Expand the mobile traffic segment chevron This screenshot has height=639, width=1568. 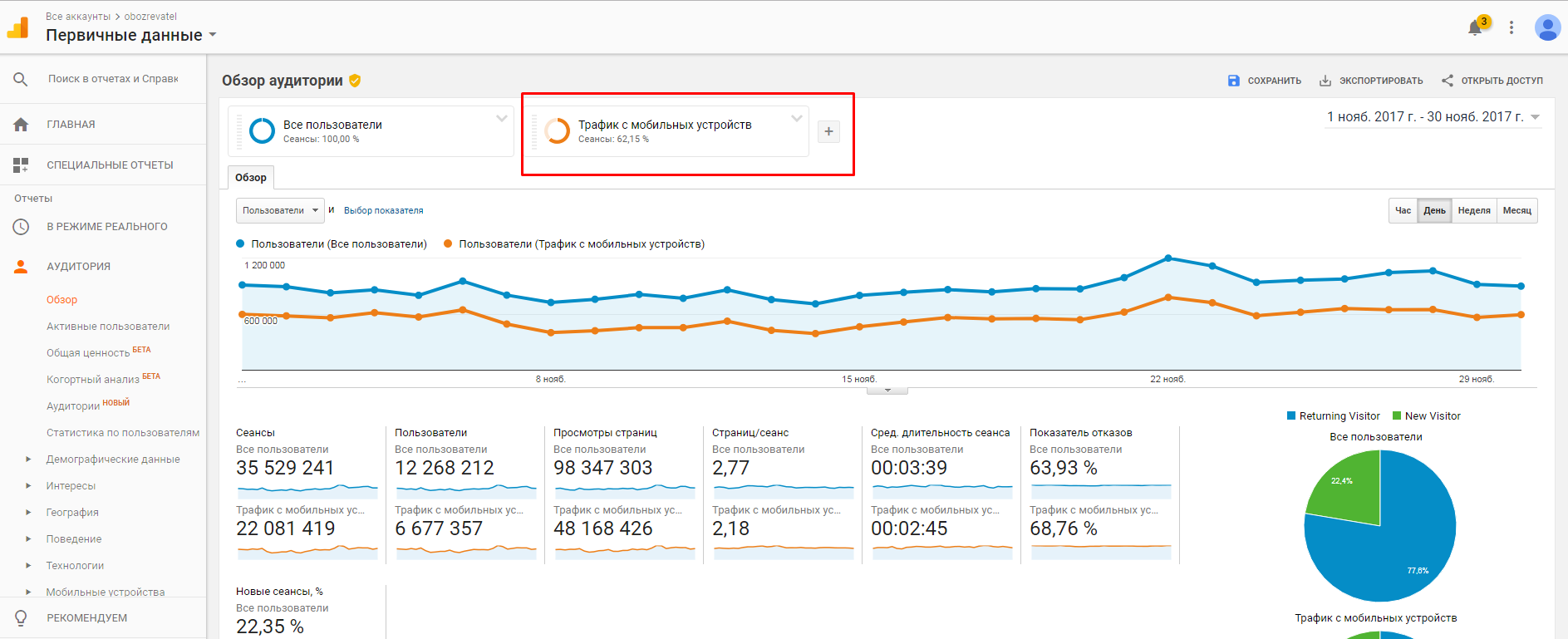pyautogui.click(x=797, y=118)
